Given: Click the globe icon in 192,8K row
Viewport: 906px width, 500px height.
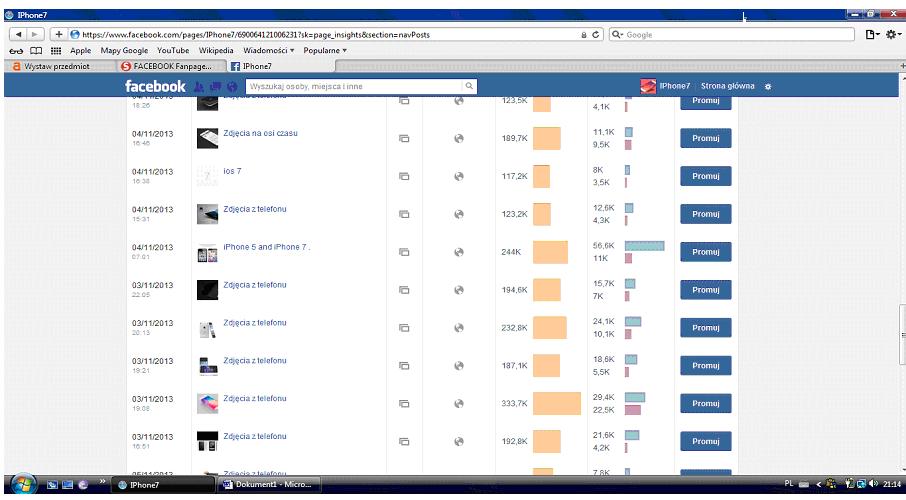Looking at the screenshot, I should click(x=459, y=442).
